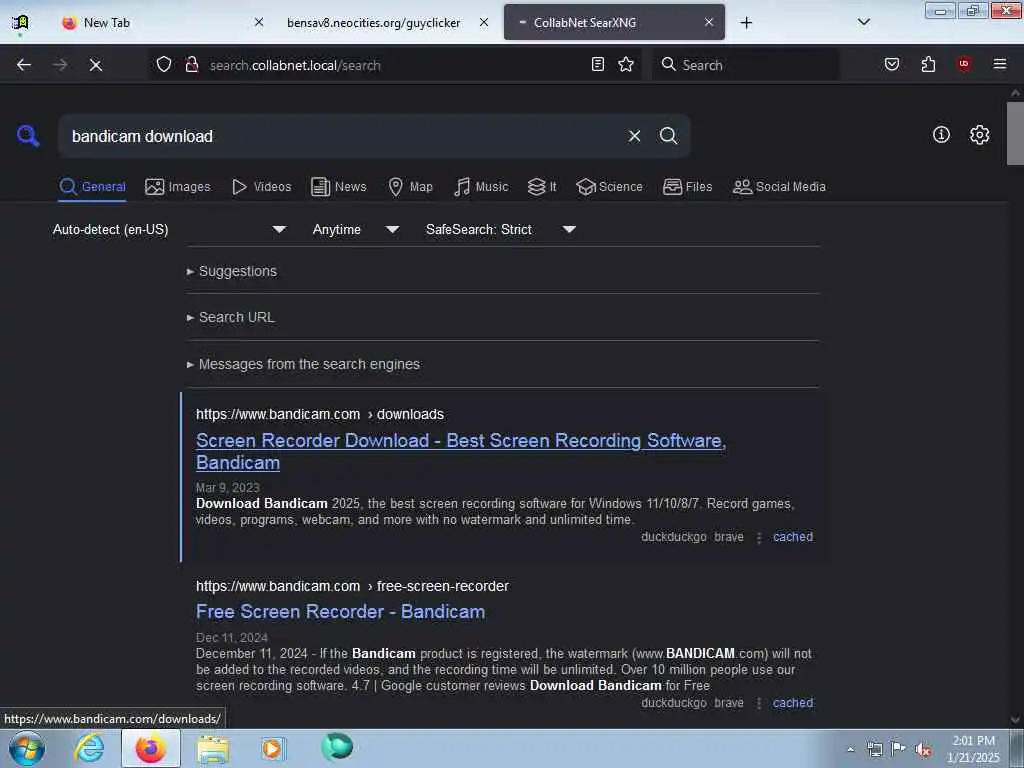Open the SearXNG about info icon
This screenshot has width=1024, height=768.
(941, 135)
